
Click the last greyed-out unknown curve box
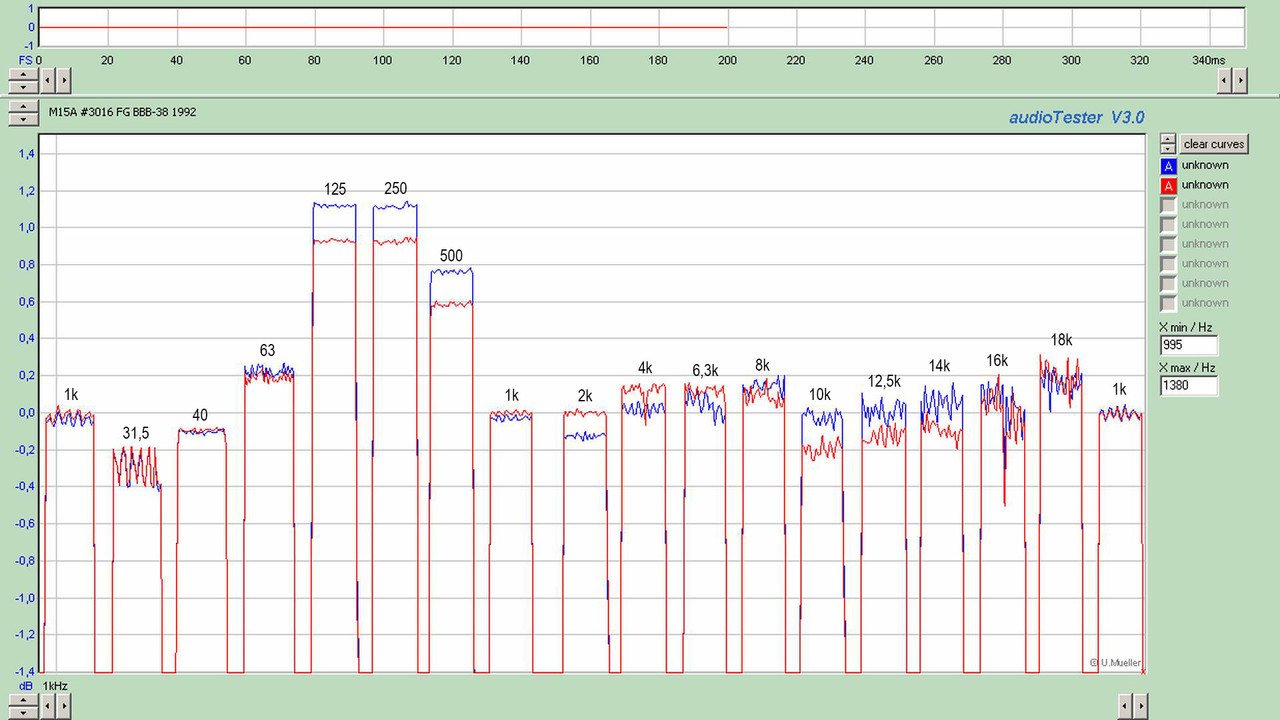coord(1168,303)
